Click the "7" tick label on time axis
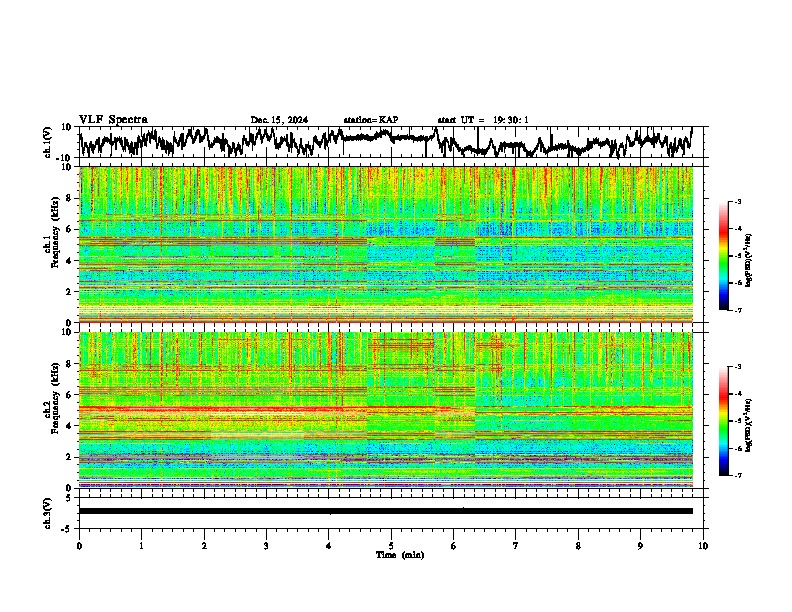The image size is (792, 612). click(516, 546)
